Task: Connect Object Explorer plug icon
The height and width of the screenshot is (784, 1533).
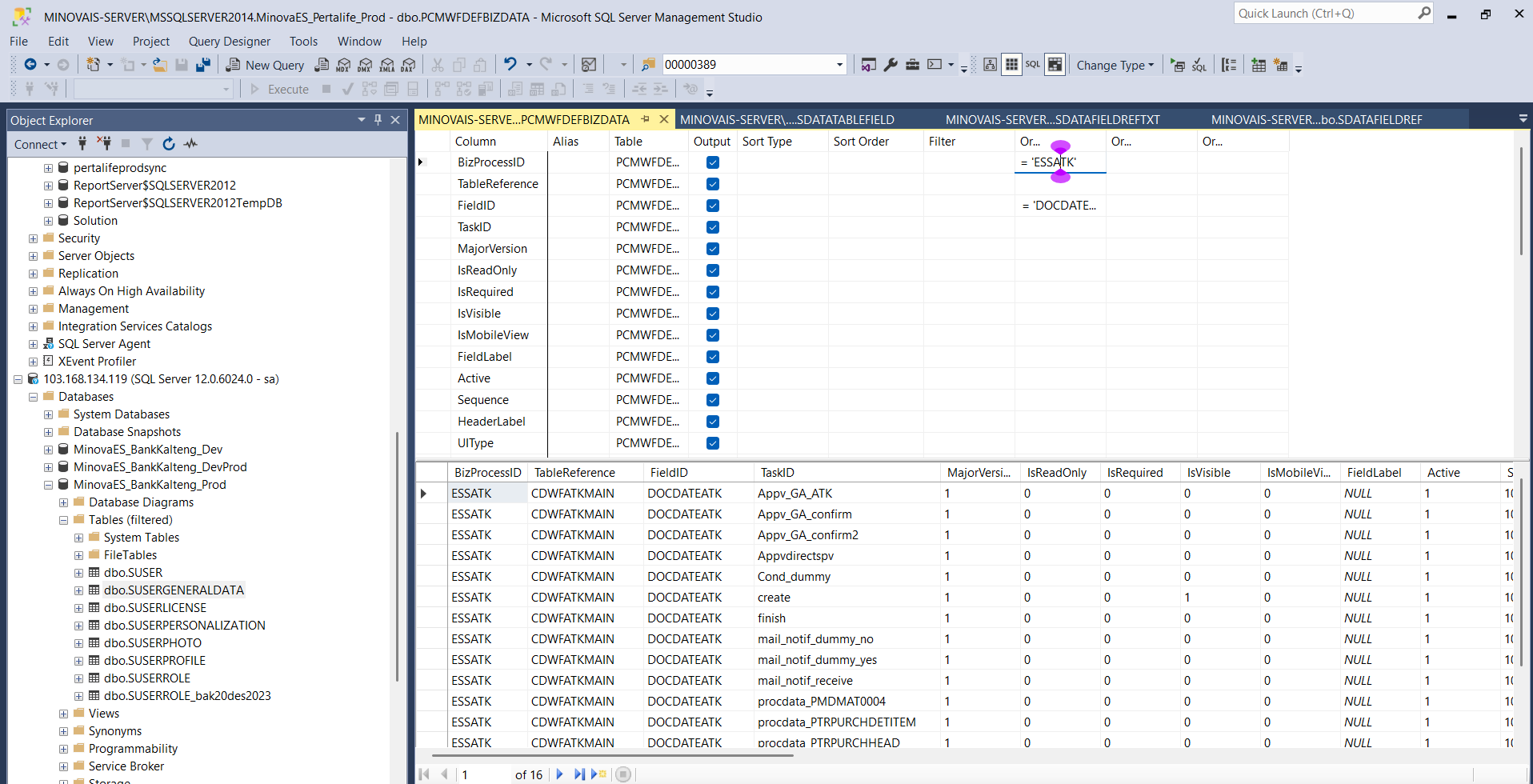Action: [82, 144]
